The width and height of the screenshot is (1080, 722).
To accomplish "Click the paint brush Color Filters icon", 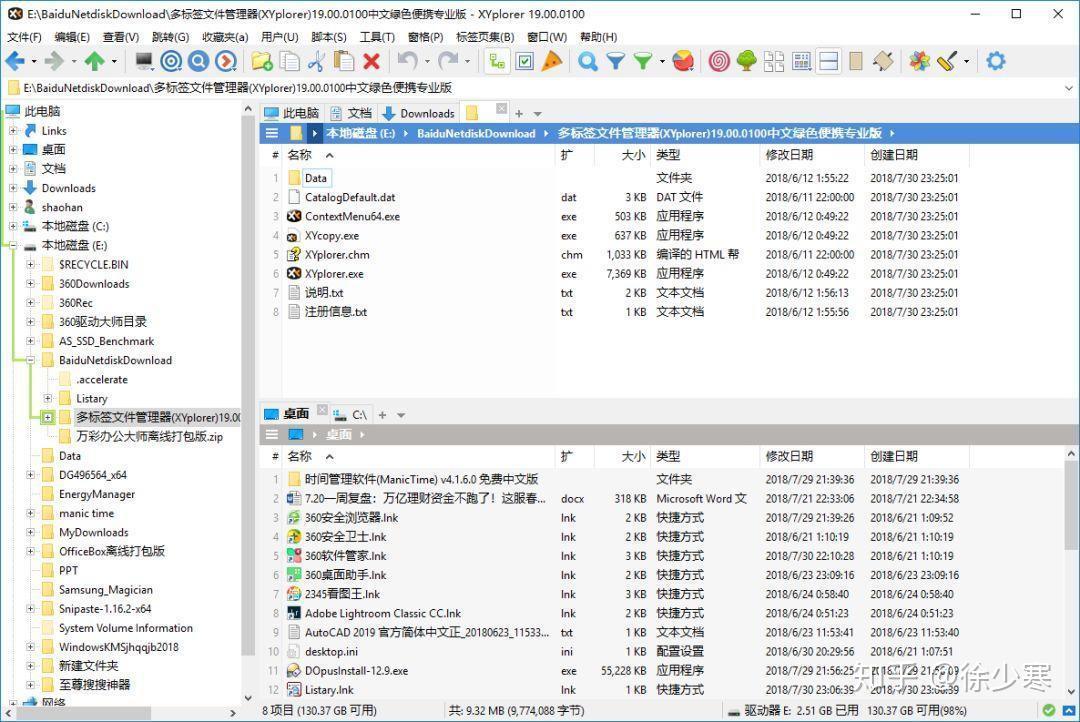I will 947,61.
